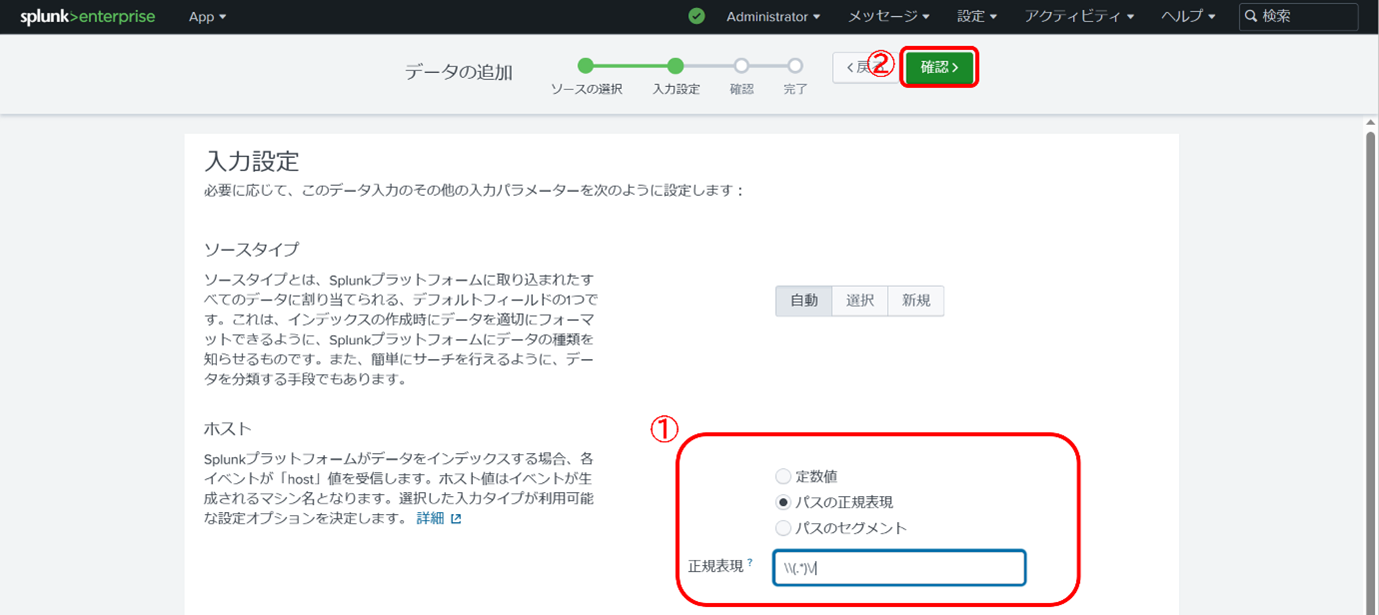1379x615 pixels.
Task: Click the 入力設定 step indicator circle
Action: [x=673, y=65]
